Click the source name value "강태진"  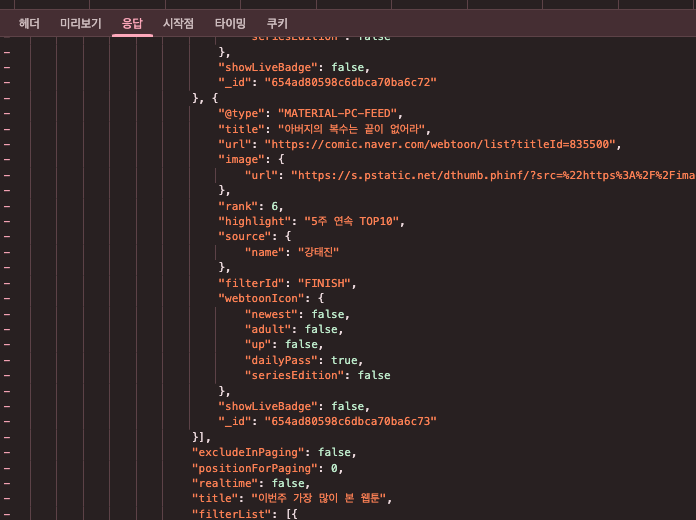pos(318,252)
